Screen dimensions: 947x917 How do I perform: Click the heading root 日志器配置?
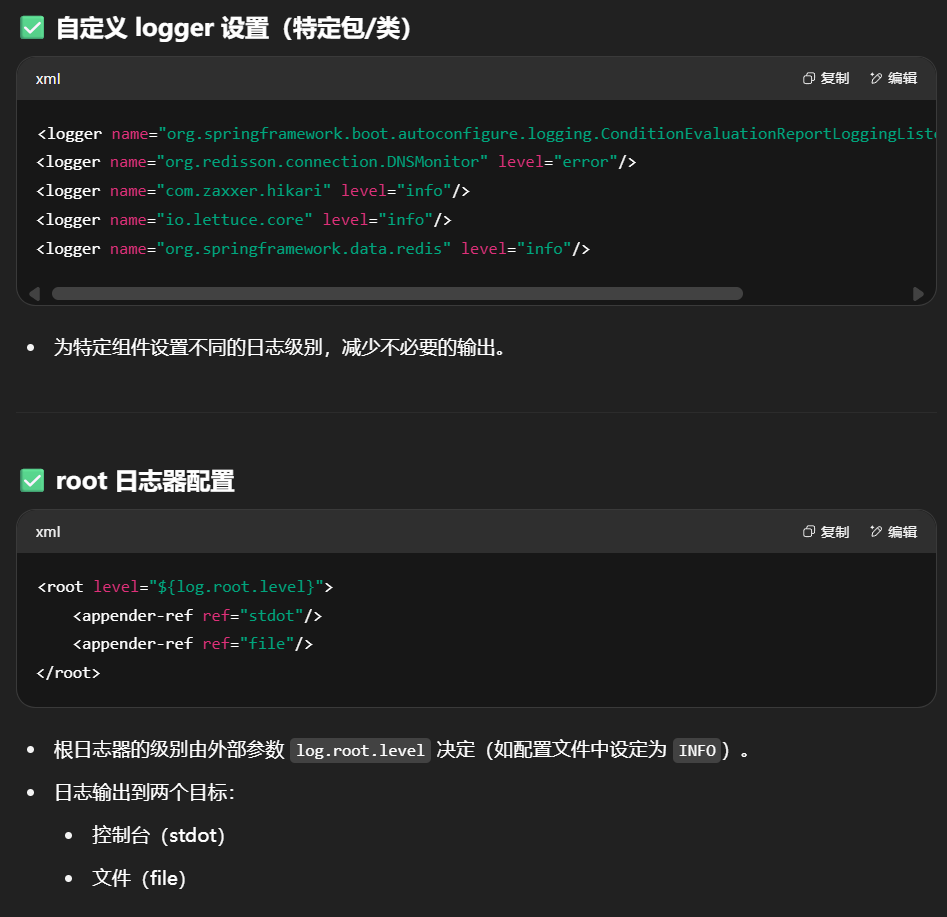[145, 481]
